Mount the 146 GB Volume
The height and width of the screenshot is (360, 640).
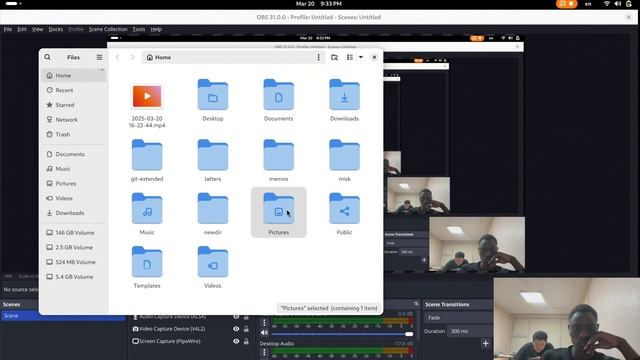(x=73, y=233)
